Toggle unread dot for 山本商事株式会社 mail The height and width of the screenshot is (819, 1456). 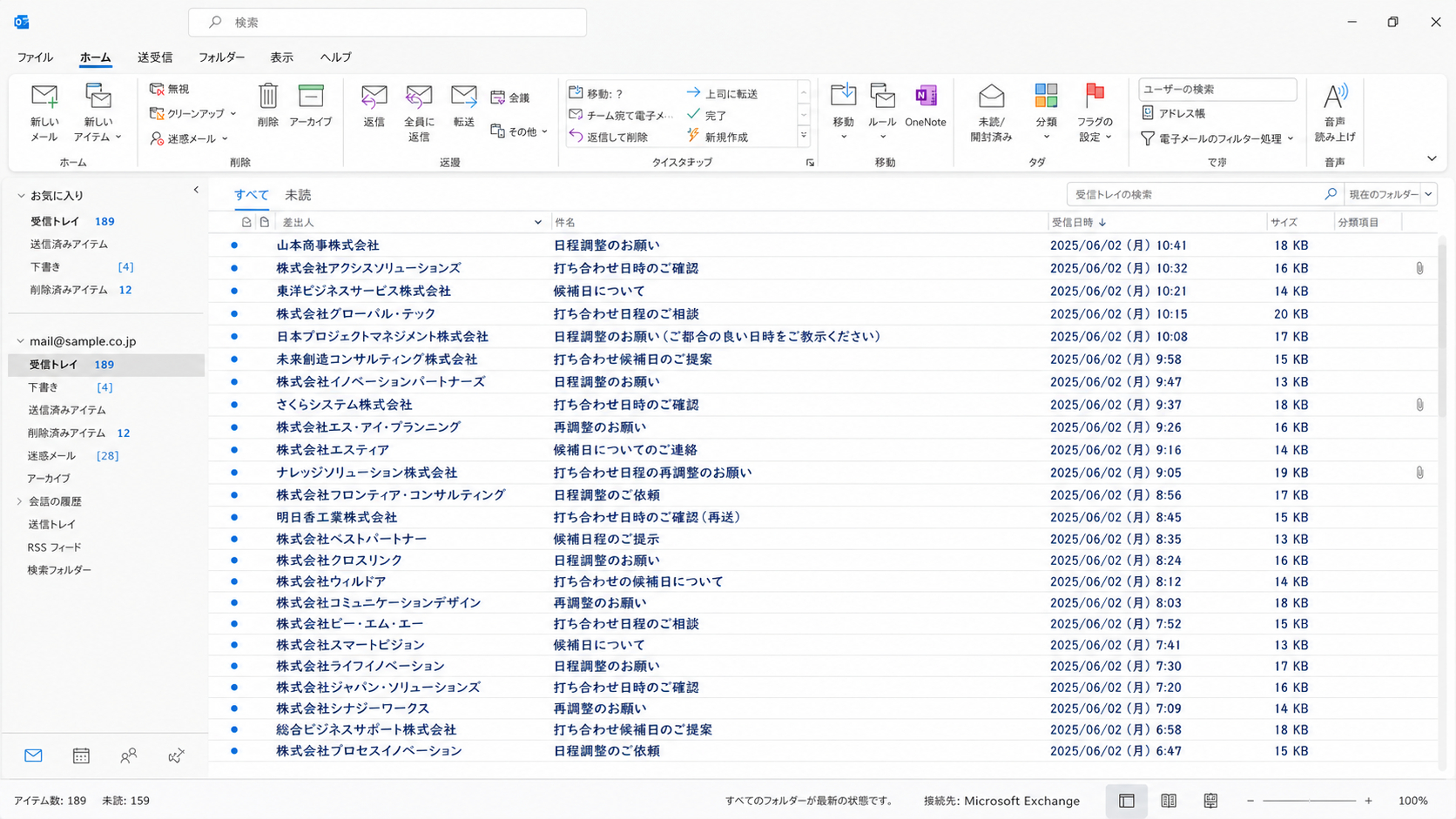pyautogui.click(x=234, y=245)
